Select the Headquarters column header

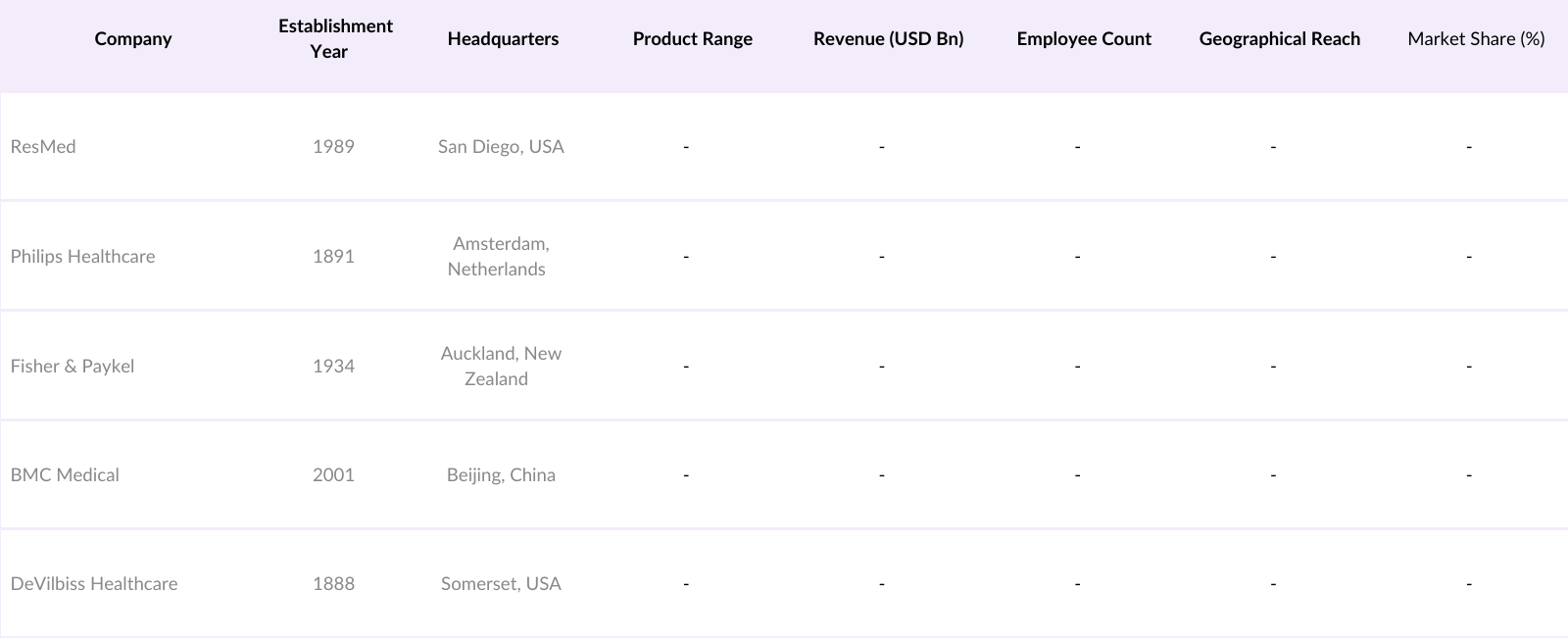click(503, 39)
